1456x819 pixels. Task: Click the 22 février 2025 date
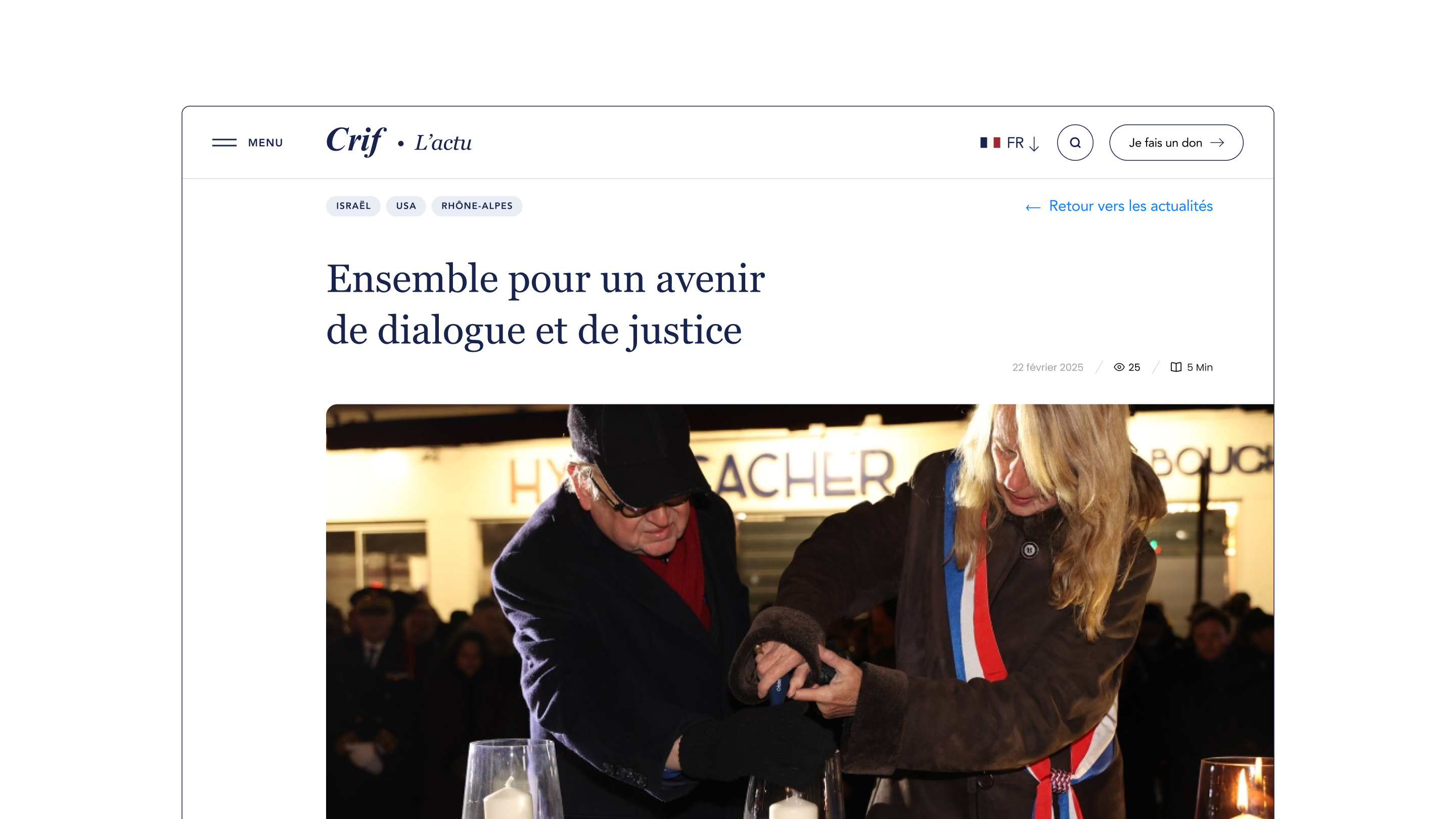pos(1048,367)
